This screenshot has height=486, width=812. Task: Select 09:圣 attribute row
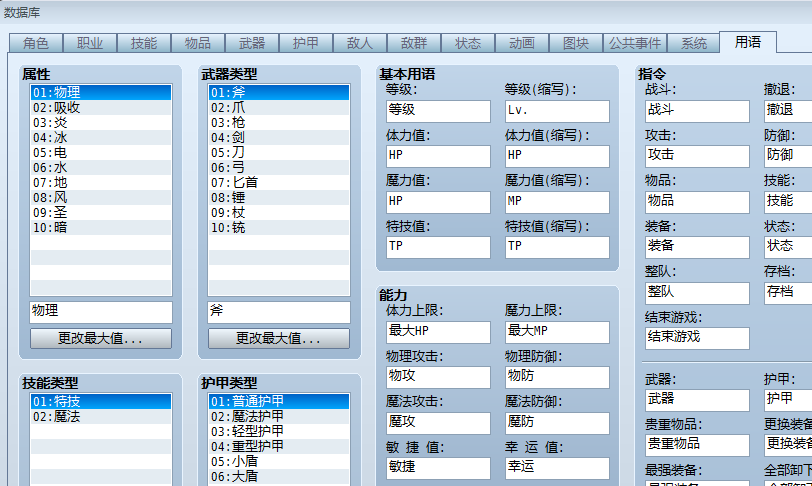[x=101, y=213]
